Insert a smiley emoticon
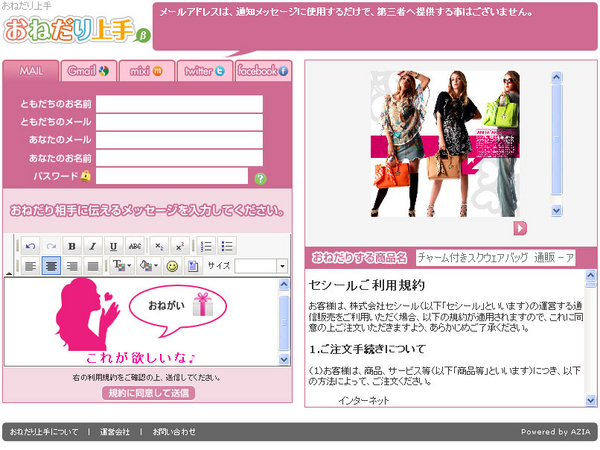Screen dimensions: 600x450 pyautogui.click(x=173, y=266)
